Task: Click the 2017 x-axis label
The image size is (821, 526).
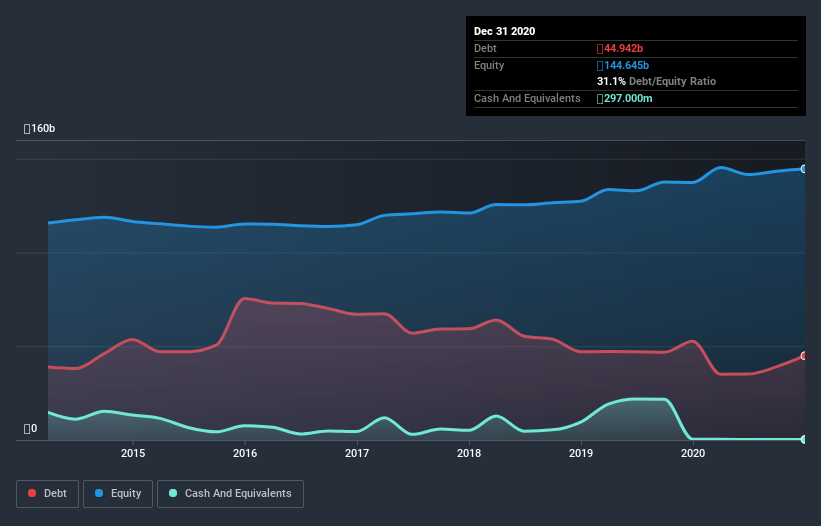Action: 357,453
